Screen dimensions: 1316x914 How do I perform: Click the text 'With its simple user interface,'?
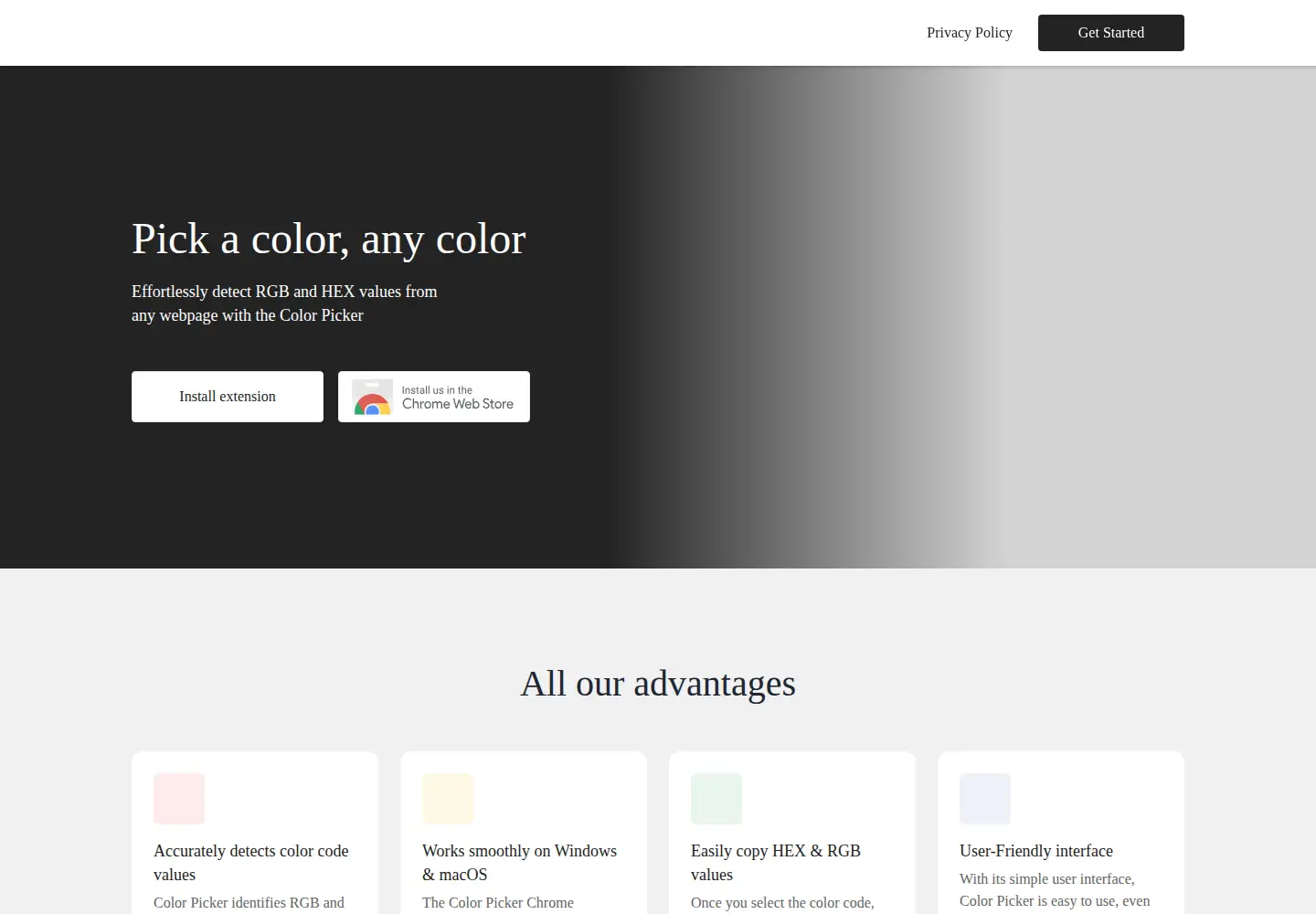coord(1047,879)
